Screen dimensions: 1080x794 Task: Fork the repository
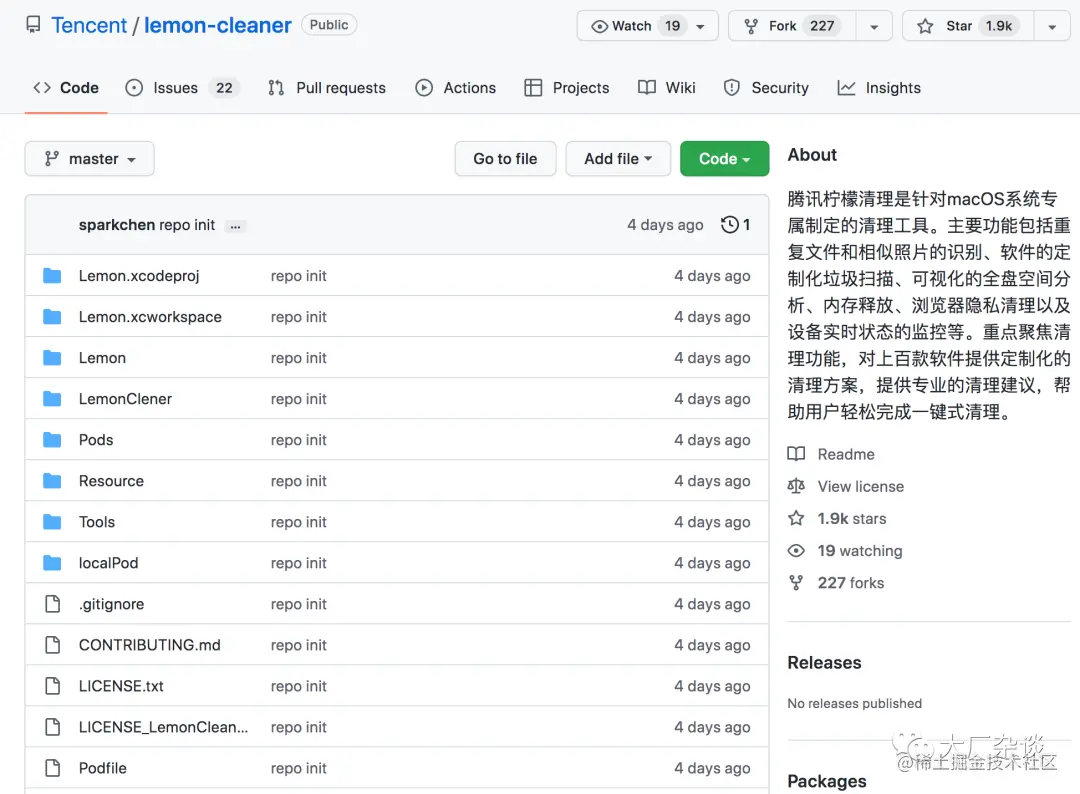pos(793,27)
